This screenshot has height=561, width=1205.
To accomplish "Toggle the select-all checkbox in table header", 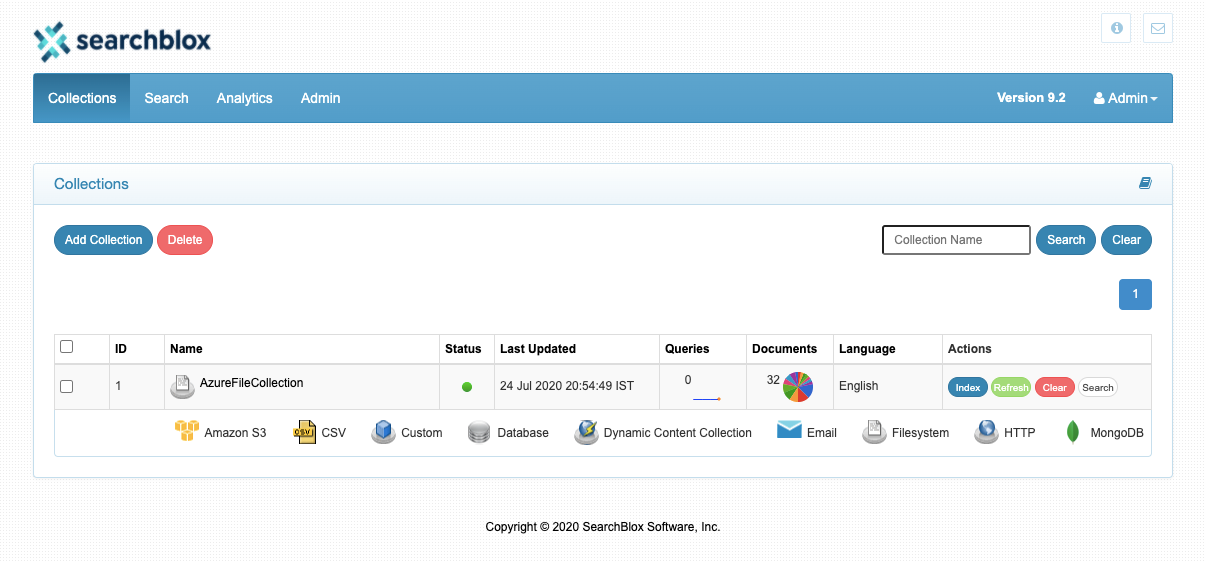I will [x=67, y=347].
